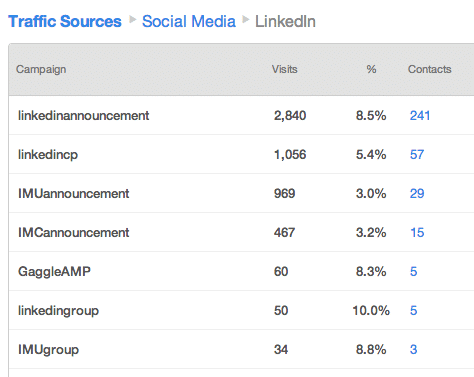Select the GaggleAMP campaign name

point(54,272)
